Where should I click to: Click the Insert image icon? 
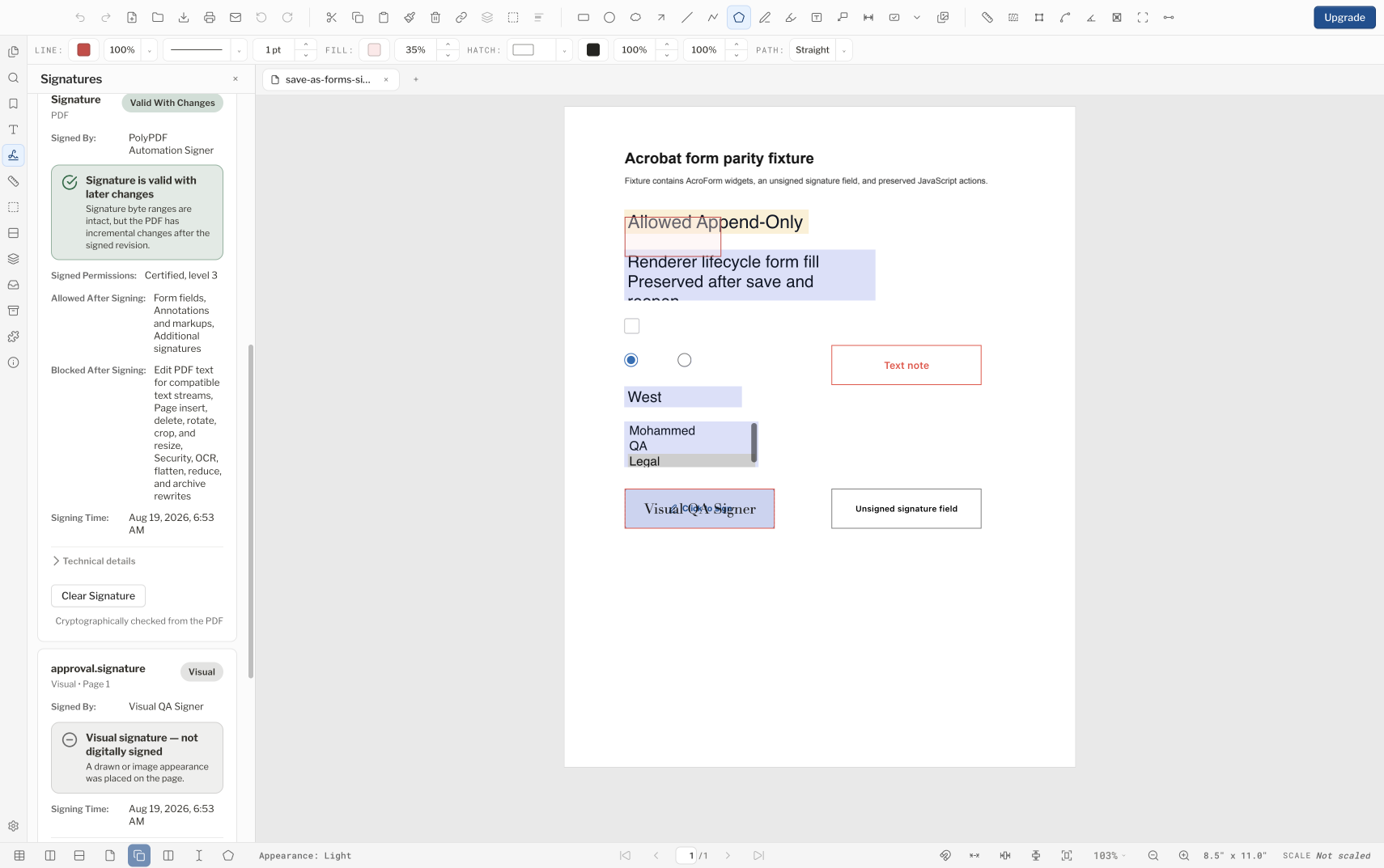942,17
